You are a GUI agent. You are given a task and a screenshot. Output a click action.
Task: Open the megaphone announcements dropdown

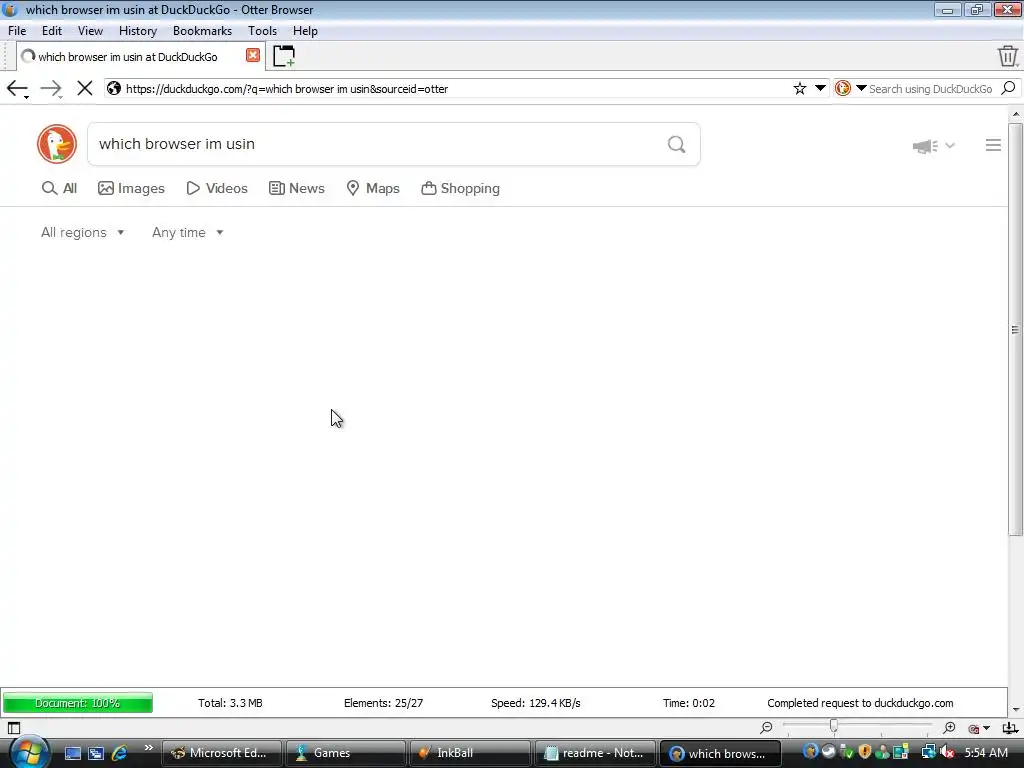coord(933,146)
